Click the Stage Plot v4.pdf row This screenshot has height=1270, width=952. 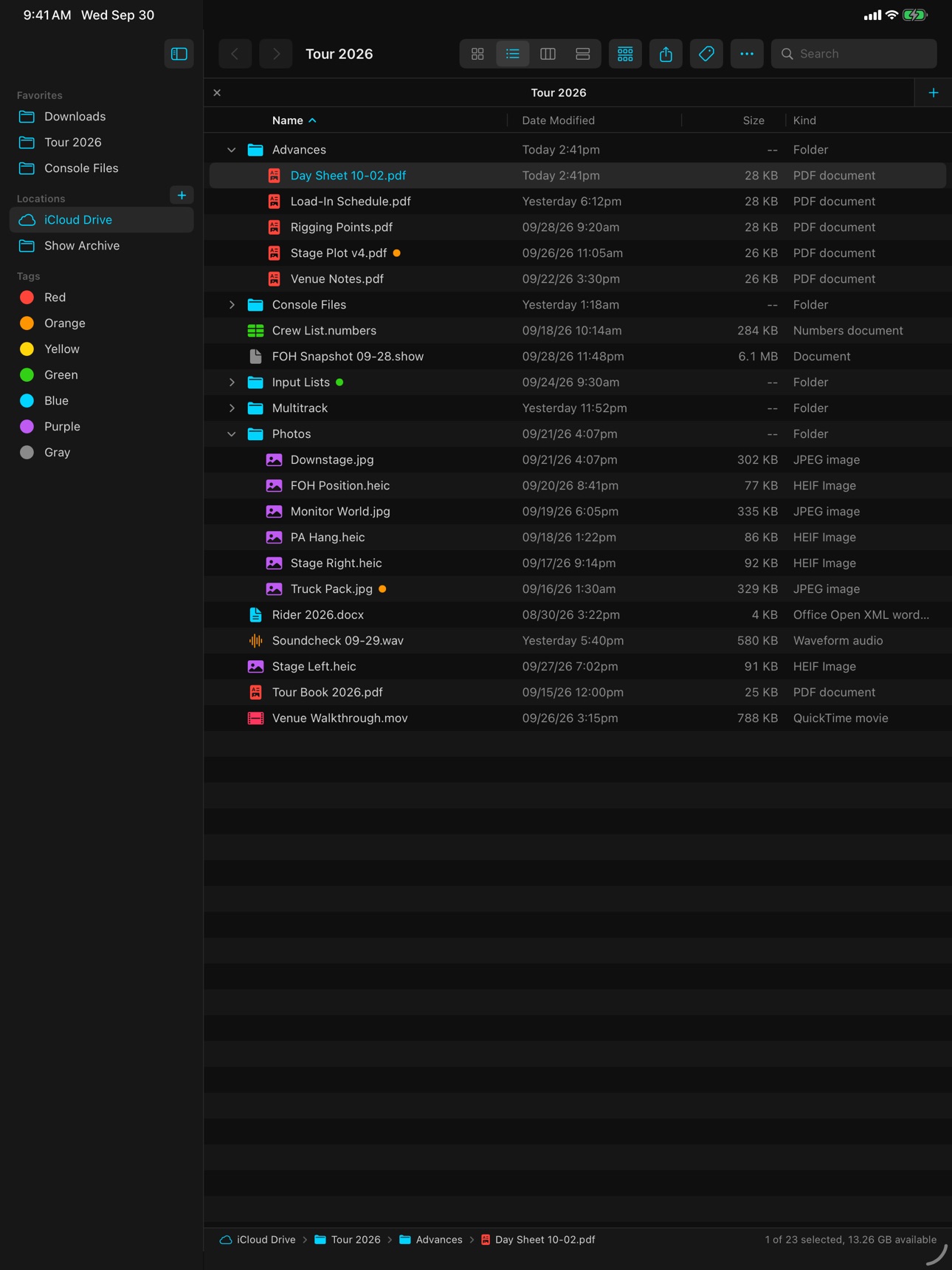(578, 253)
